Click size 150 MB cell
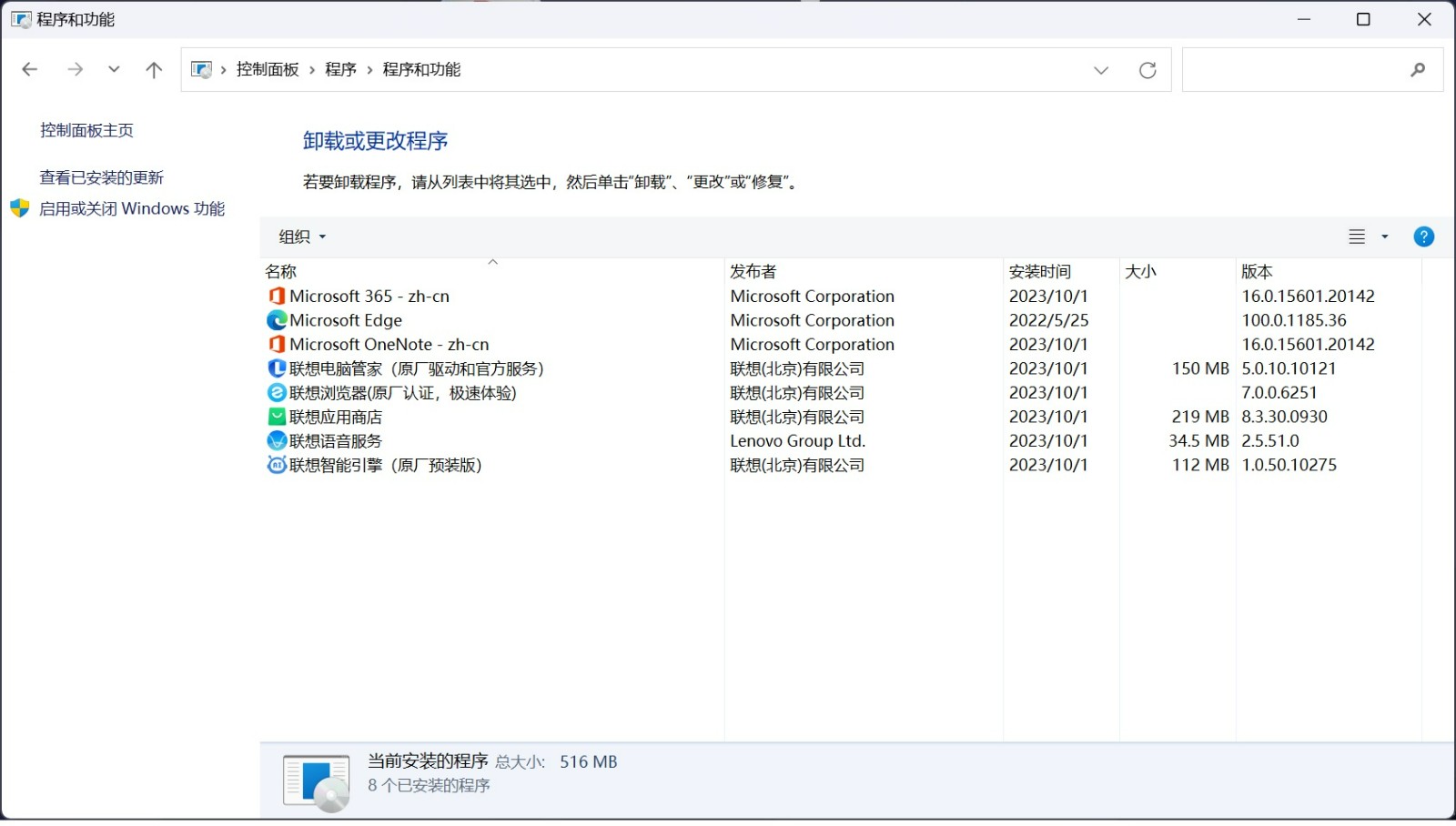The width and height of the screenshot is (1456, 826). pos(1200,368)
